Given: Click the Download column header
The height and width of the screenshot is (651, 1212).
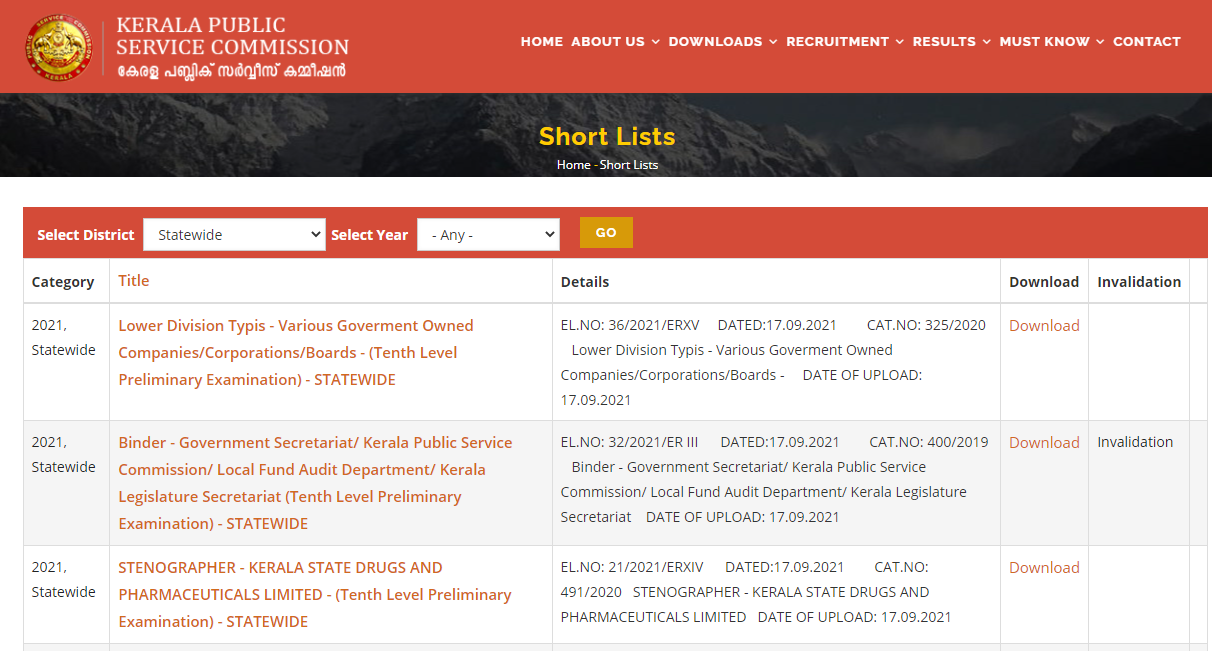Looking at the screenshot, I should [1044, 282].
